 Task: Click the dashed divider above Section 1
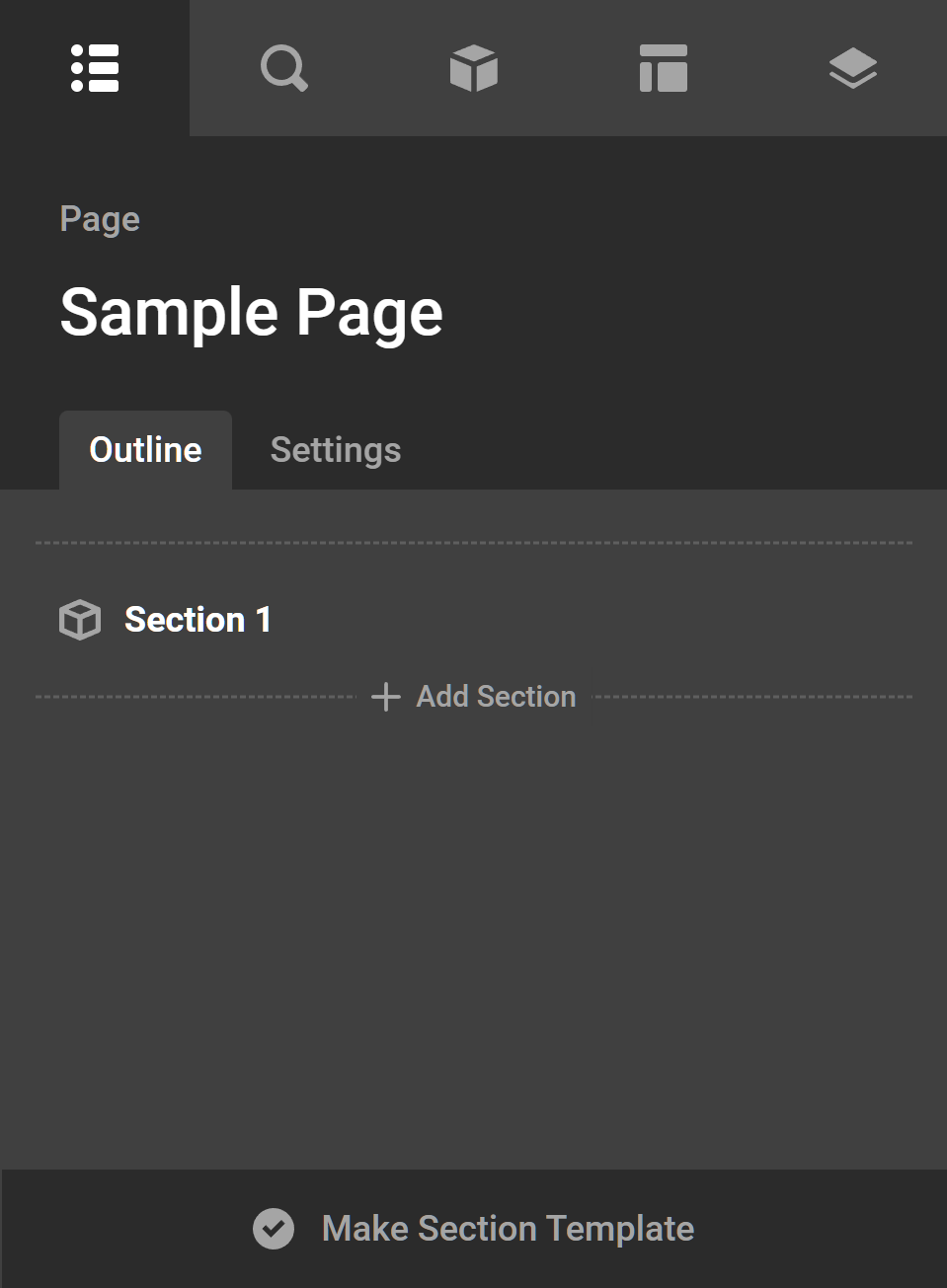coord(474,543)
